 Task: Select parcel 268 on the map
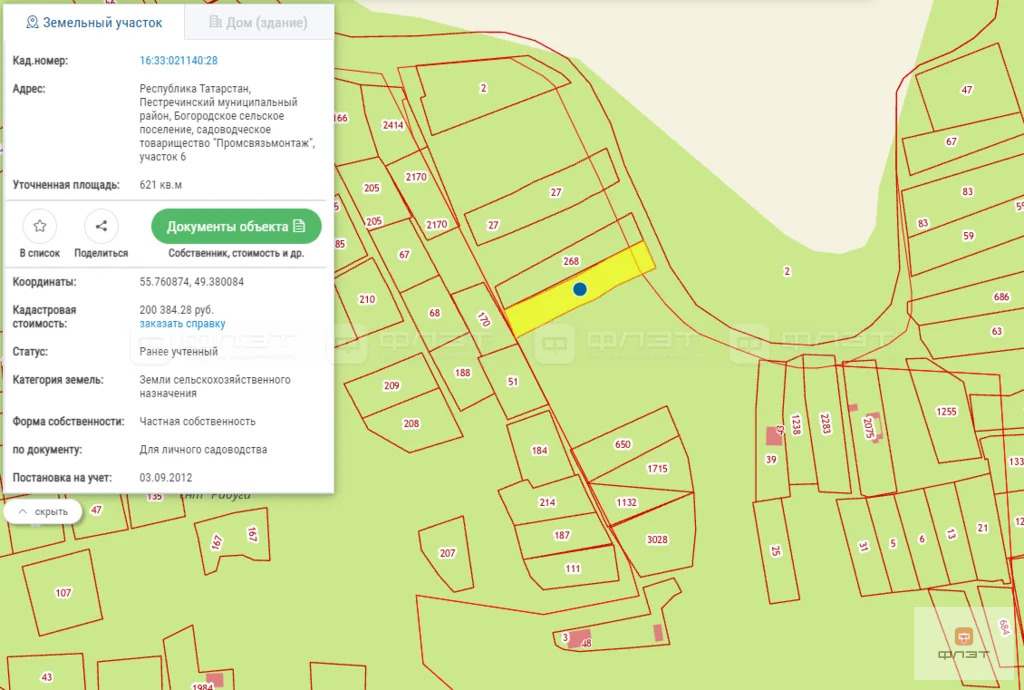[569, 262]
